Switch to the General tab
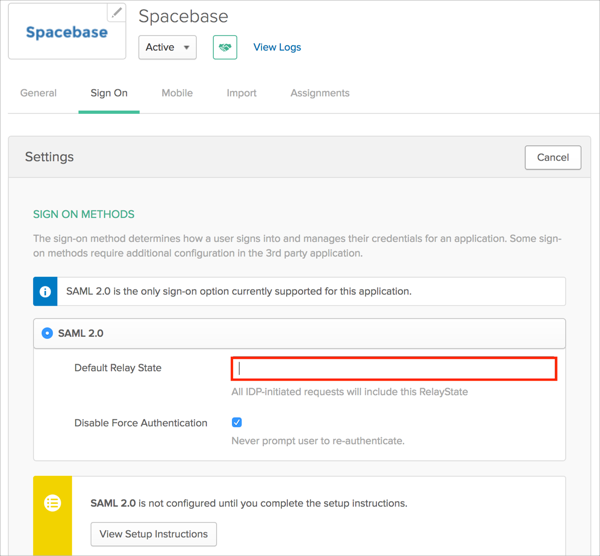The height and width of the screenshot is (556, 600). [39, 93]
